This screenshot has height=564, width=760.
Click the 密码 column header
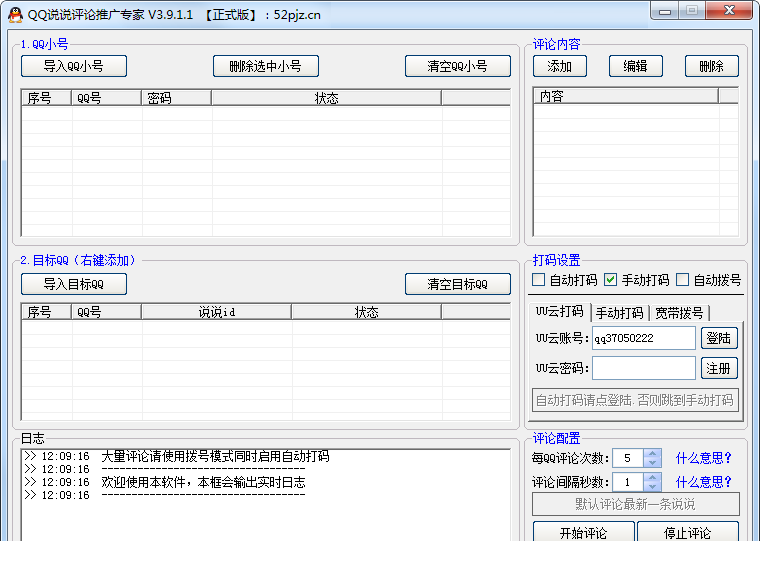click(176, 98)
